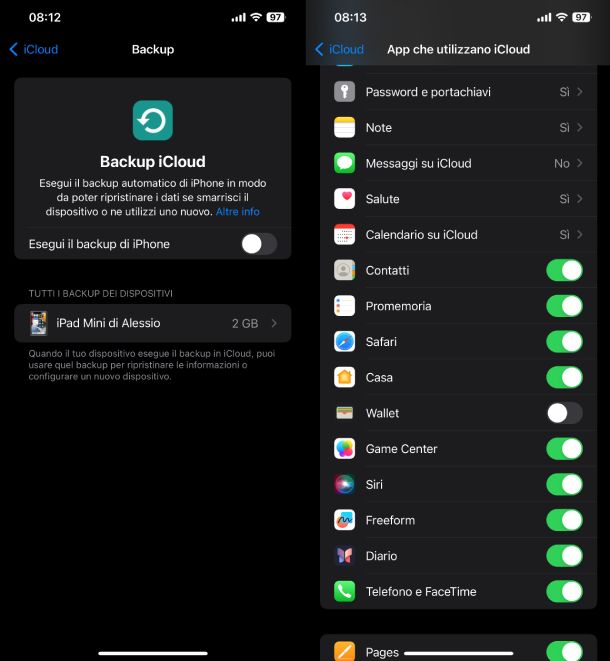Toggle the Pages switch
This screenshot has width=610, height=661.
coord(564,651)
